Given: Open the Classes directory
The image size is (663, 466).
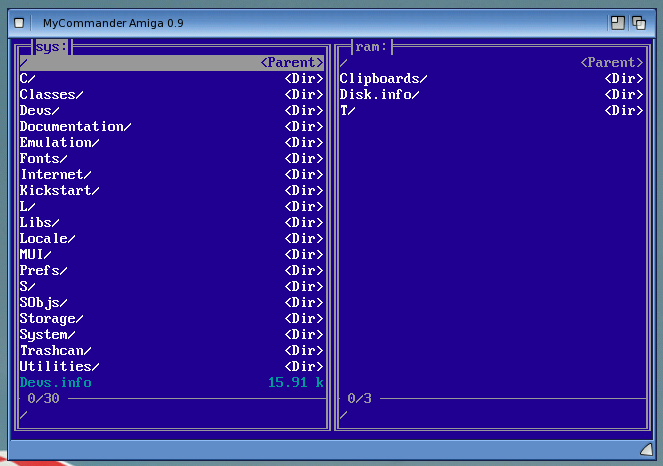Looking at the screenshot, I should pyautogui.click(x=52, y=95).
